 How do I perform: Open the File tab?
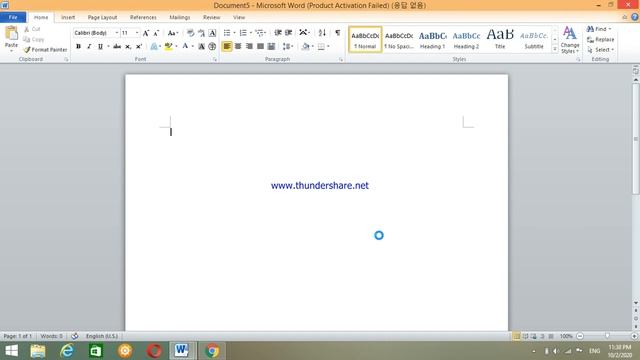(x=13, y=17)
